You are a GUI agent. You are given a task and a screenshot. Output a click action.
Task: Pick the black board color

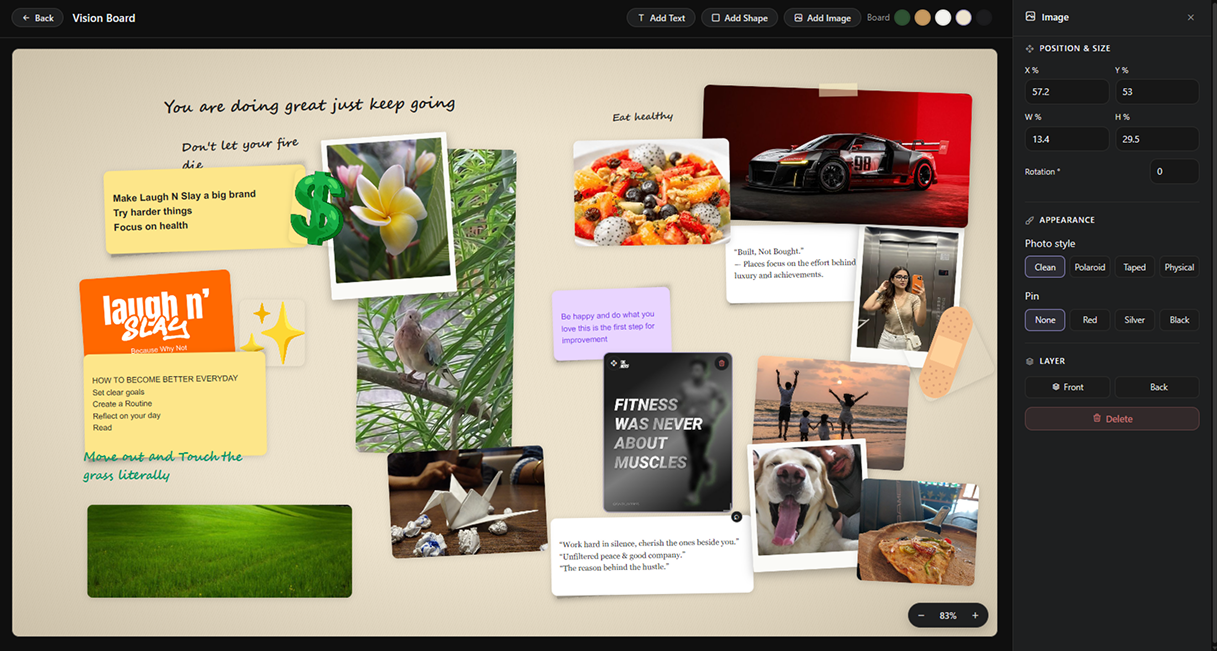tap(984, 18)
